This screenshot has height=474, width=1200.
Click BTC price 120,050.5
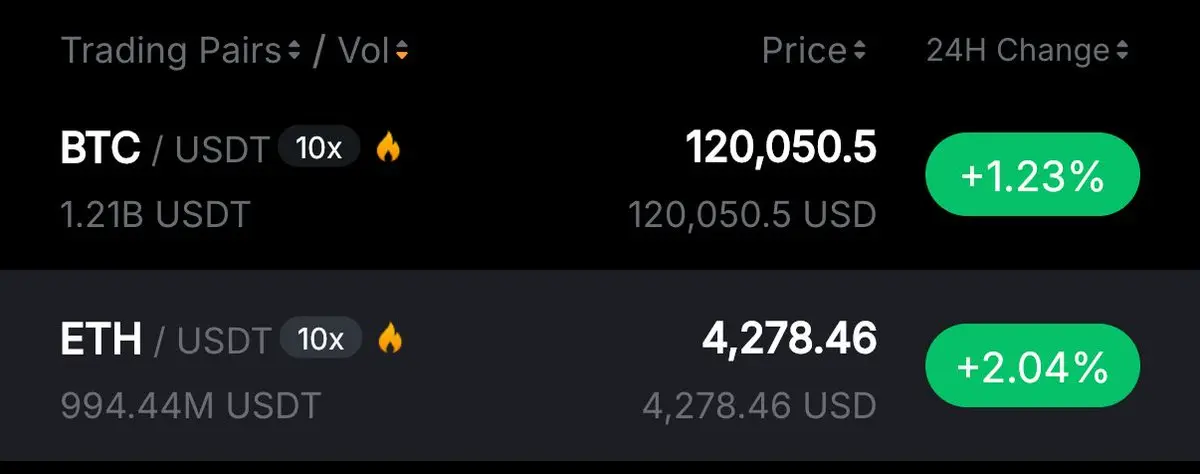[x=781, y=149]
